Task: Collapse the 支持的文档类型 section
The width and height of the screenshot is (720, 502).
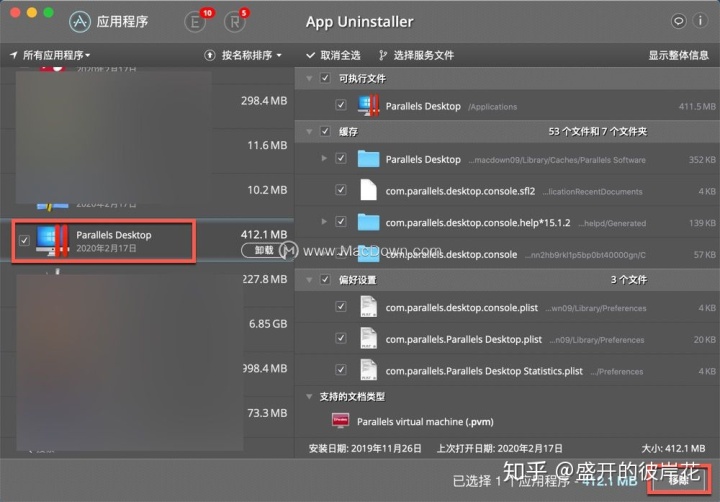Action: pos(309,396)
